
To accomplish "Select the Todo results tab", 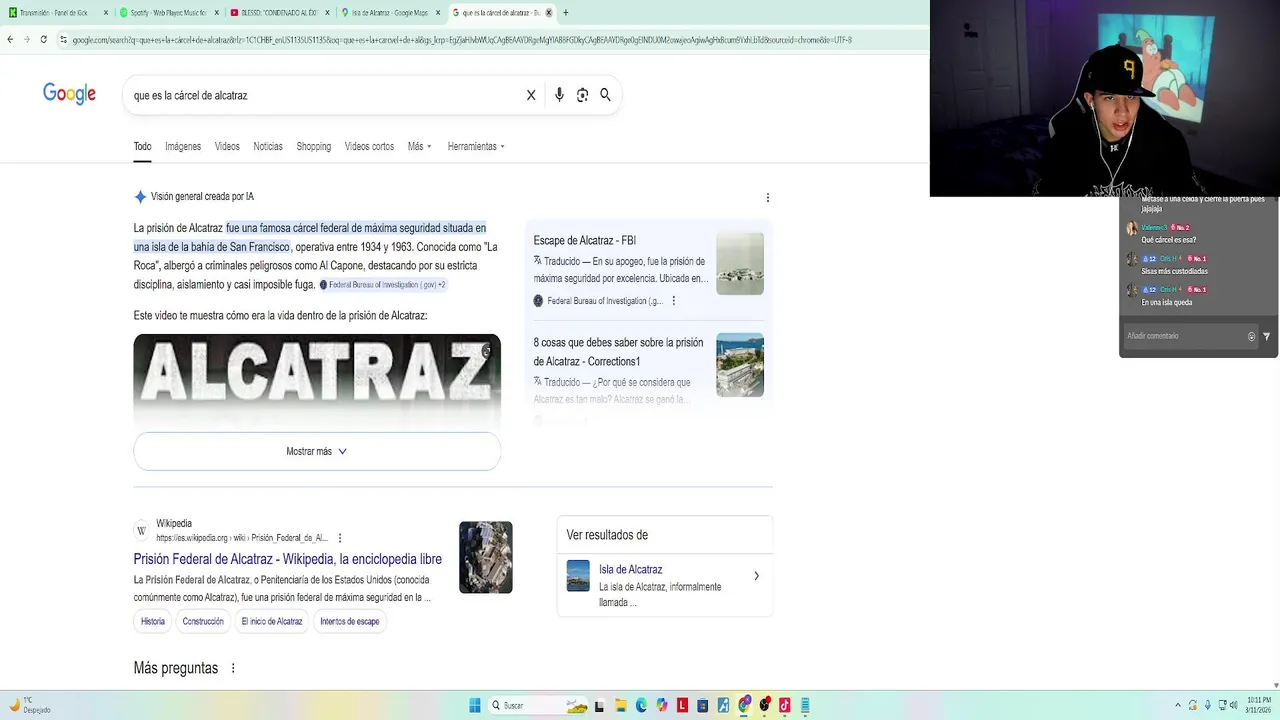I will coord(143,147).
